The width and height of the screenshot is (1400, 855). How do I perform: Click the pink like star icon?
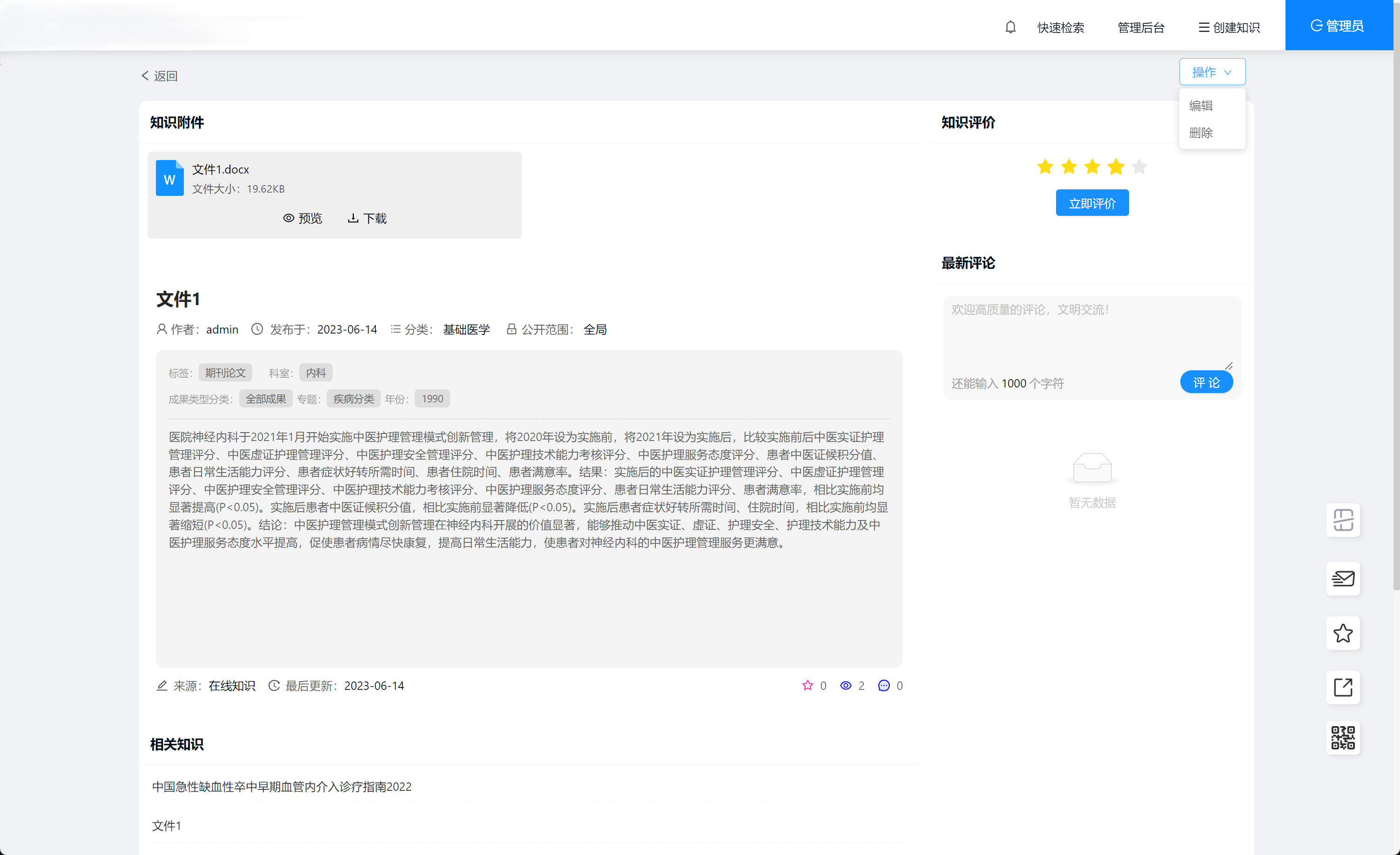(x=808, y=685)
